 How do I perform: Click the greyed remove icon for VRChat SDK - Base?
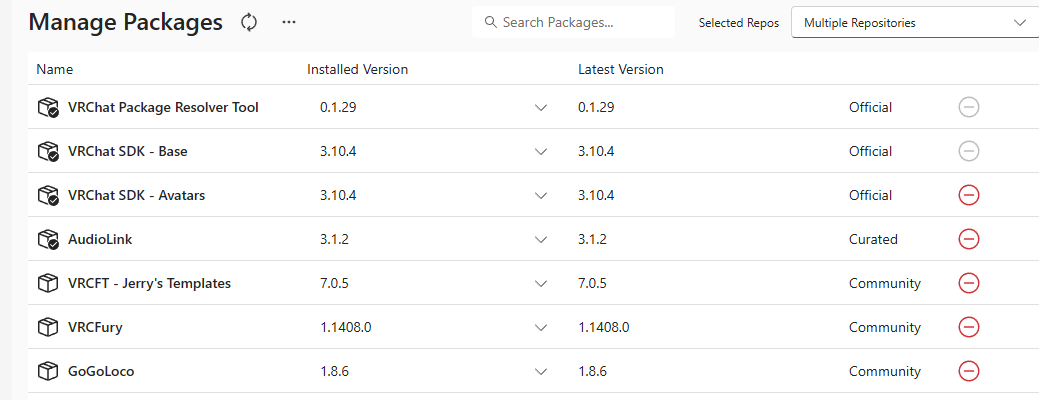969,152
